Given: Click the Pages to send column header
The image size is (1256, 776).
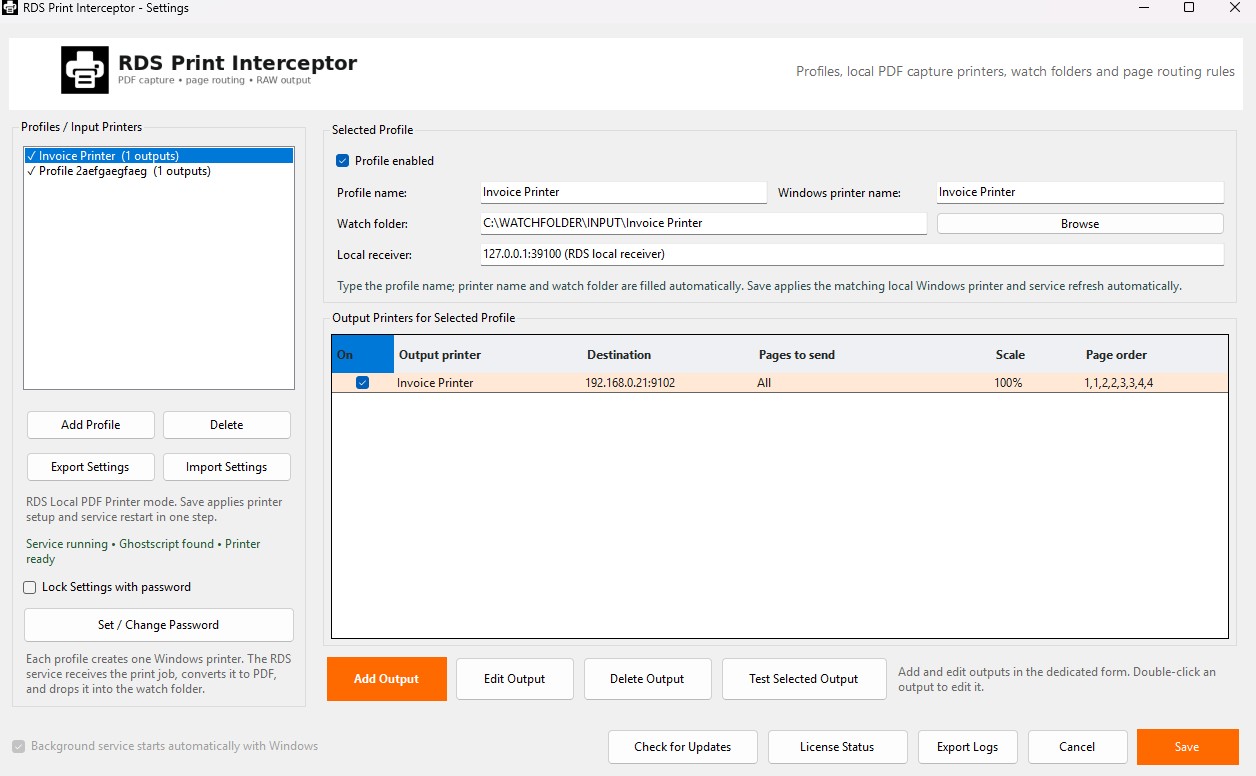Looking at the screenshot, I should 872,355.
